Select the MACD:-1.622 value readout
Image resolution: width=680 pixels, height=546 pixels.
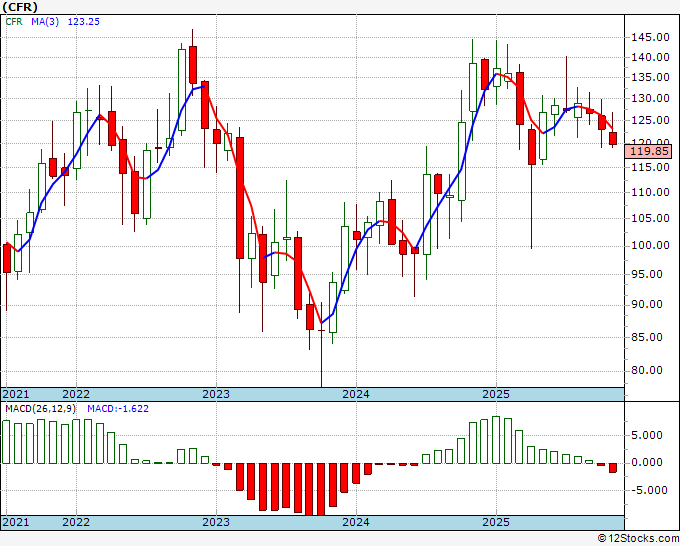pyautogui.click(x=118, y=409)
